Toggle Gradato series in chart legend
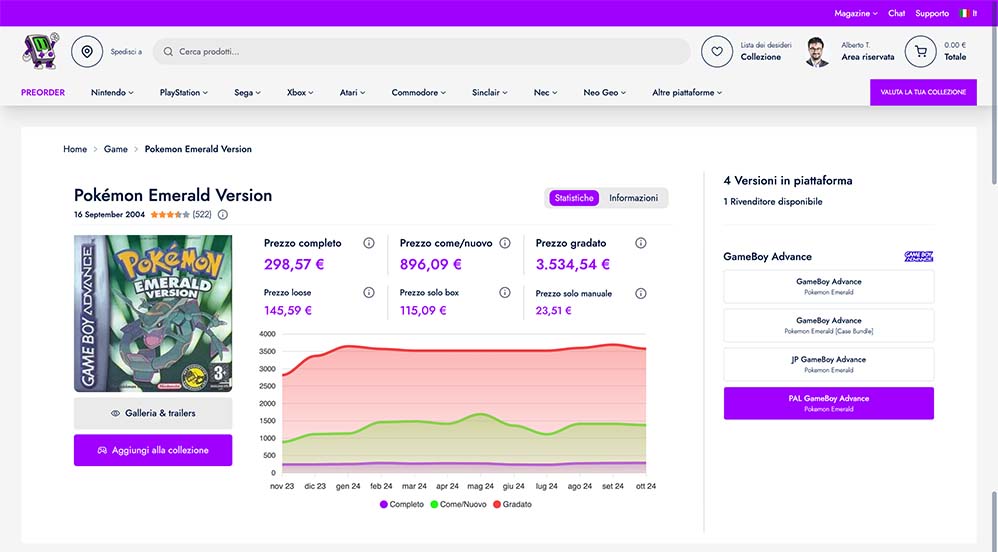This screenshot has height=552, width=998. (x=511, y=504)
